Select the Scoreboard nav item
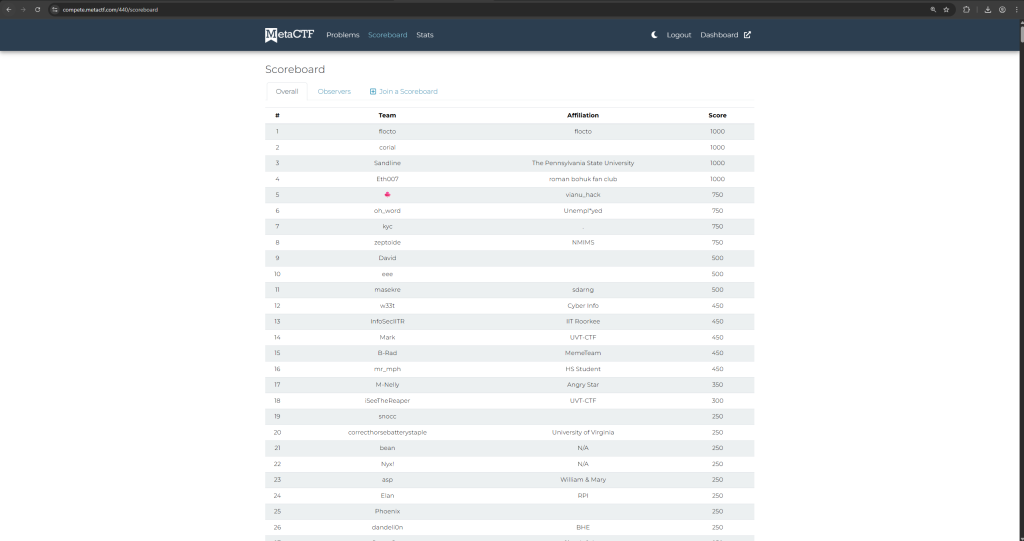1024x541 pixels. (x=387, y=35)
